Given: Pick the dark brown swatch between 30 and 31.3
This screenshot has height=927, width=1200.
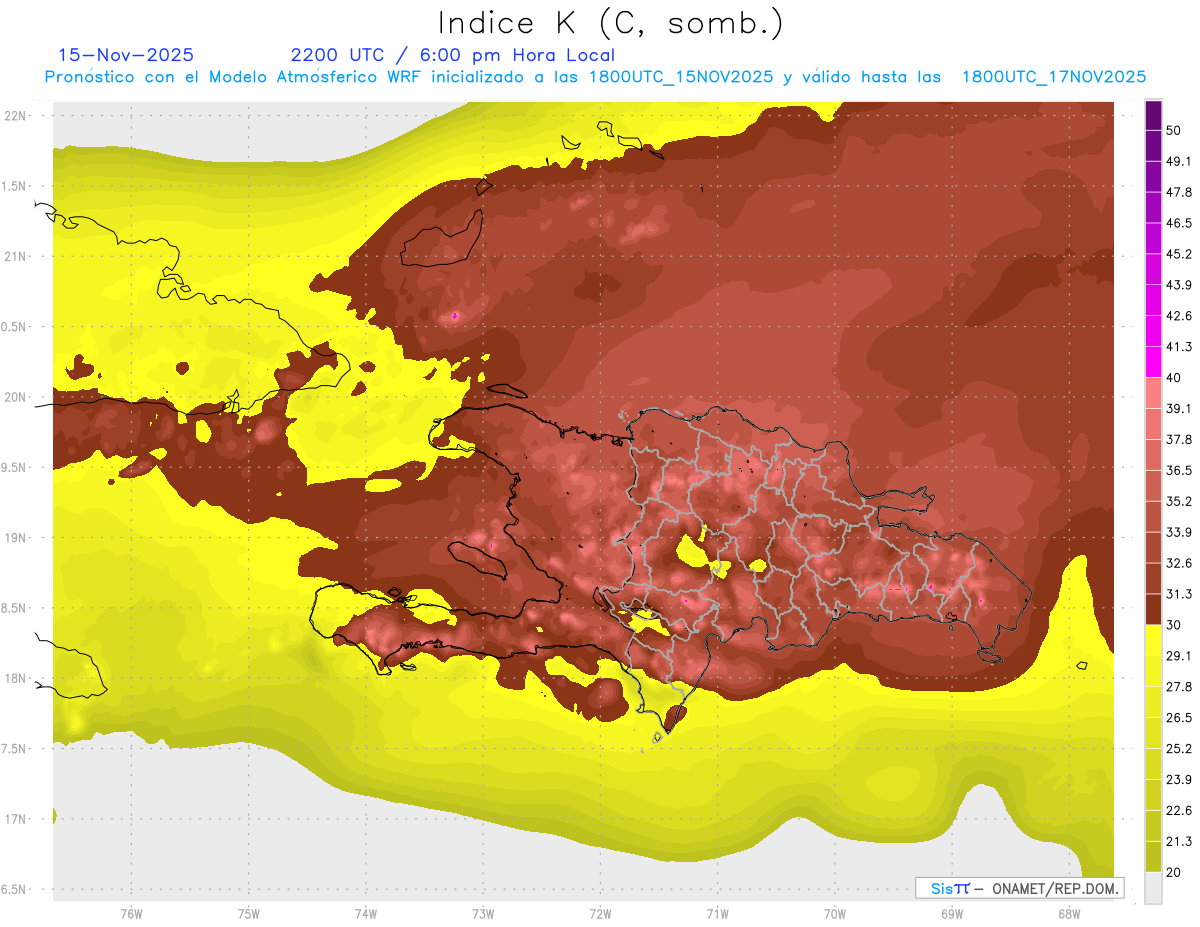Looking at the screenshot, I should point(1153,609).
